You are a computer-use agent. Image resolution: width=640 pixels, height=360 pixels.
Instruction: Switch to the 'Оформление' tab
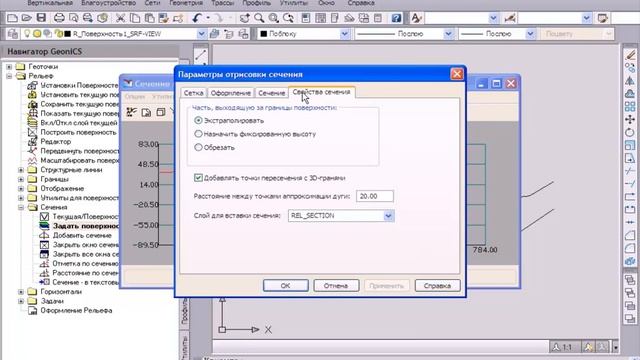pyautogui.click(x=231, y=93)
